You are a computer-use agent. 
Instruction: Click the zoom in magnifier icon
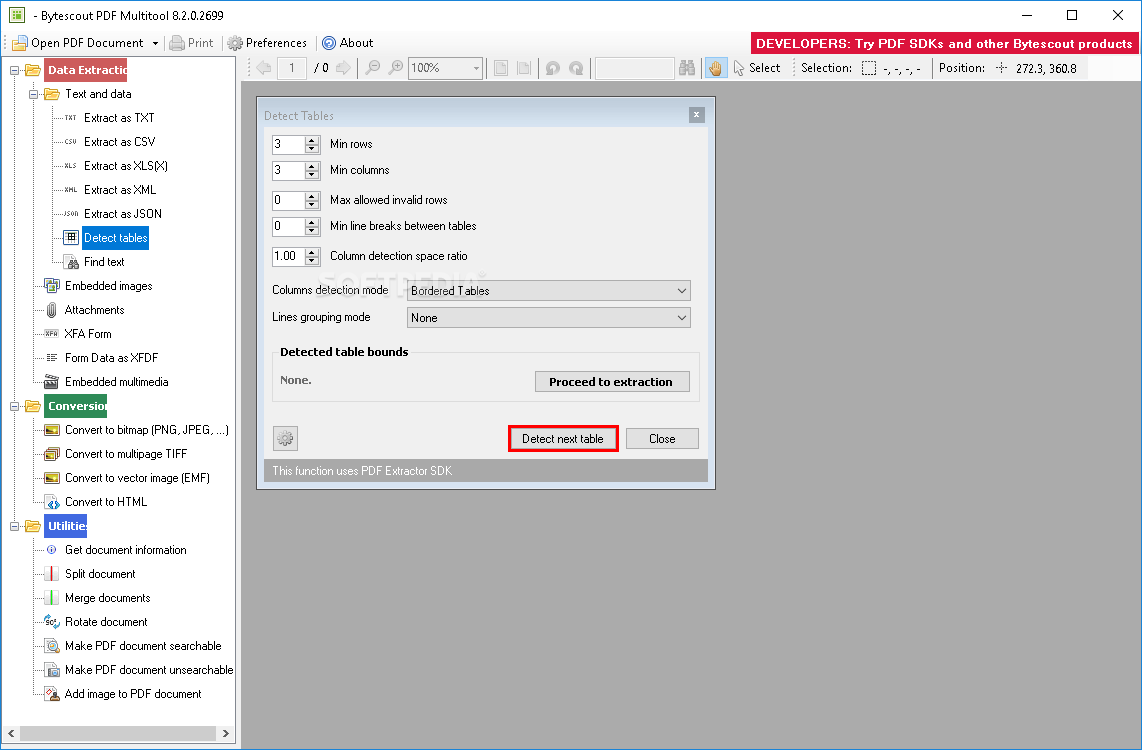tap(395, 68)
